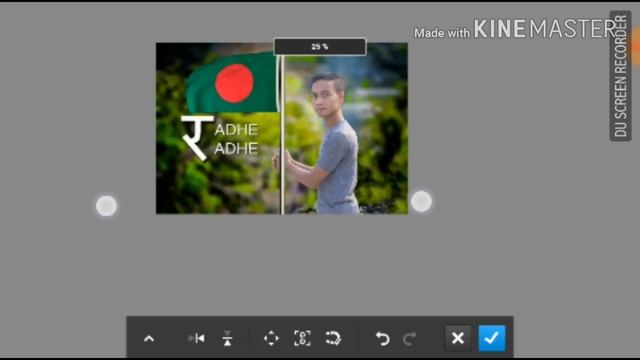Confirm the edit with the blue checkmark
Viewport: 640px width, 360px height.
(492, 338)
